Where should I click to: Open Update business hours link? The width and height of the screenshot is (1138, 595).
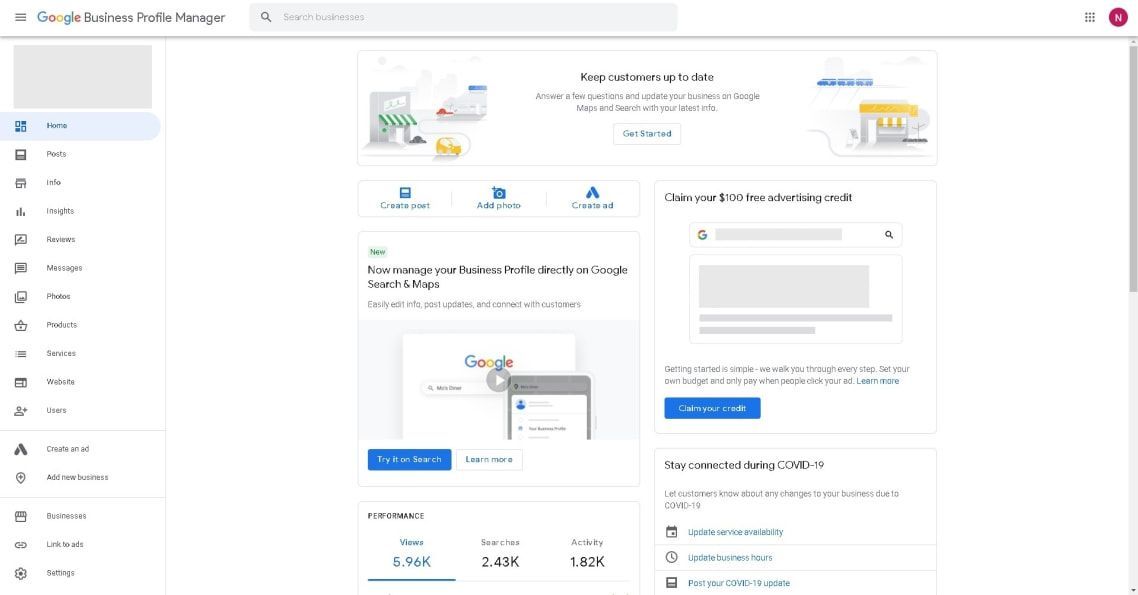[730, 557]
